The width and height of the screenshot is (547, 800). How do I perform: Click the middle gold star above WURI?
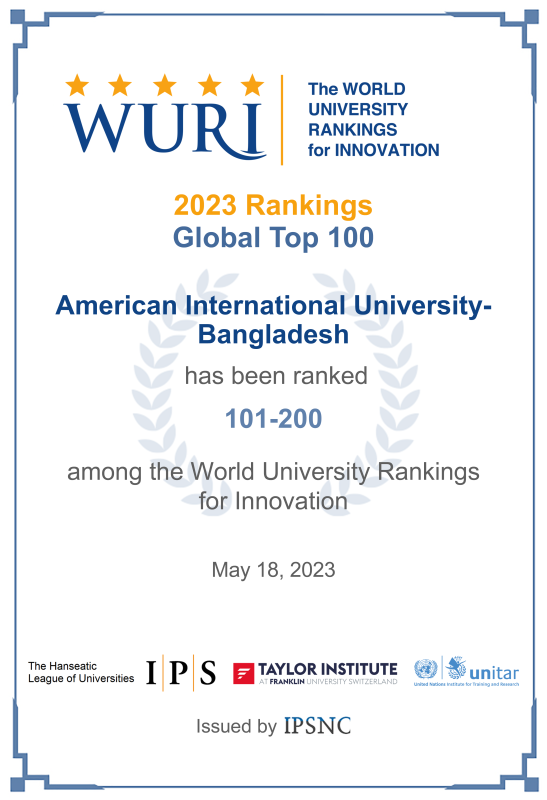pos(165,85)
